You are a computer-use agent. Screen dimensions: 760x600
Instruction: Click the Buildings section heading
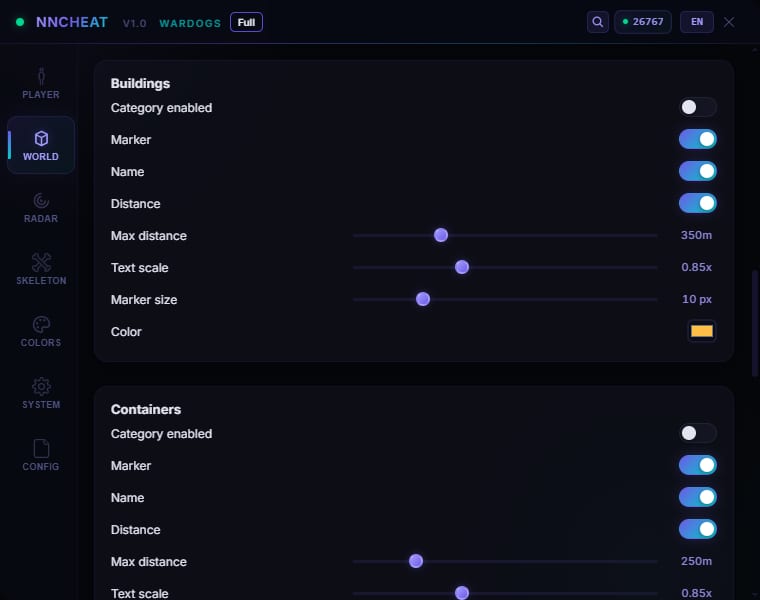click(140, 83)
